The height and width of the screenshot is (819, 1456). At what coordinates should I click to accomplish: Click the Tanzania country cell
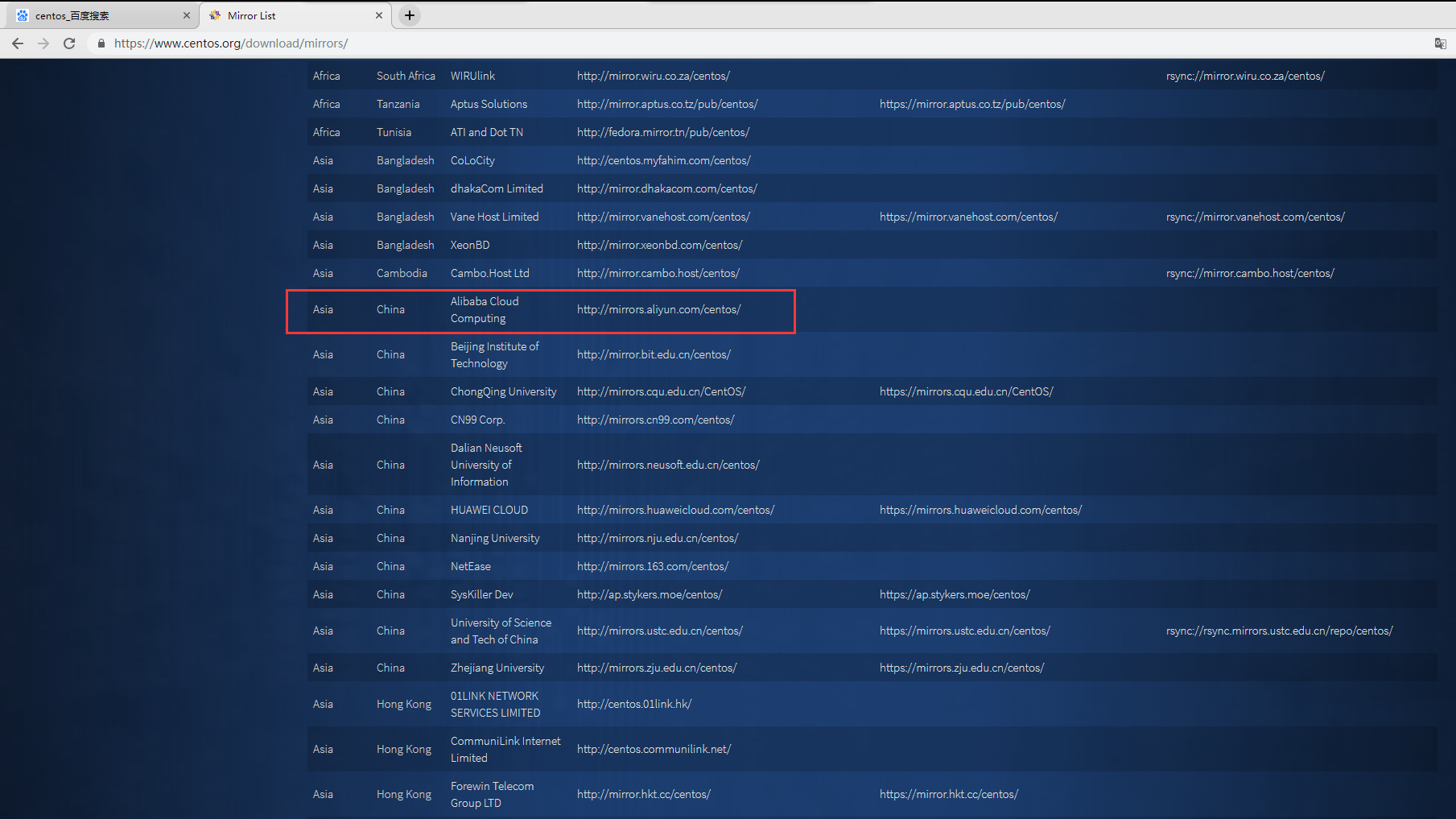click(x=398, y=104)
